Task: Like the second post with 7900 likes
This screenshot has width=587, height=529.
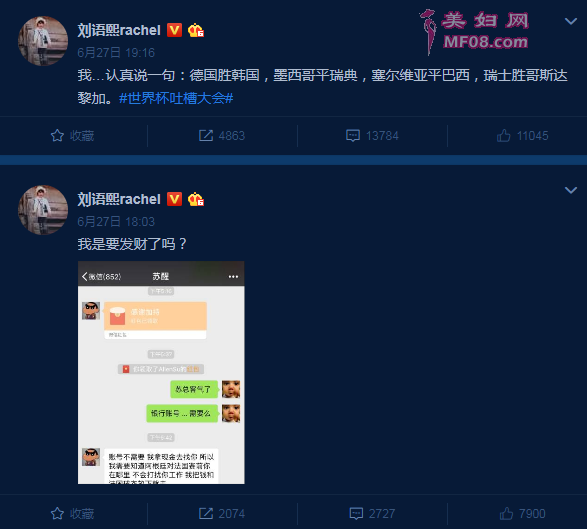Action: 506,513
